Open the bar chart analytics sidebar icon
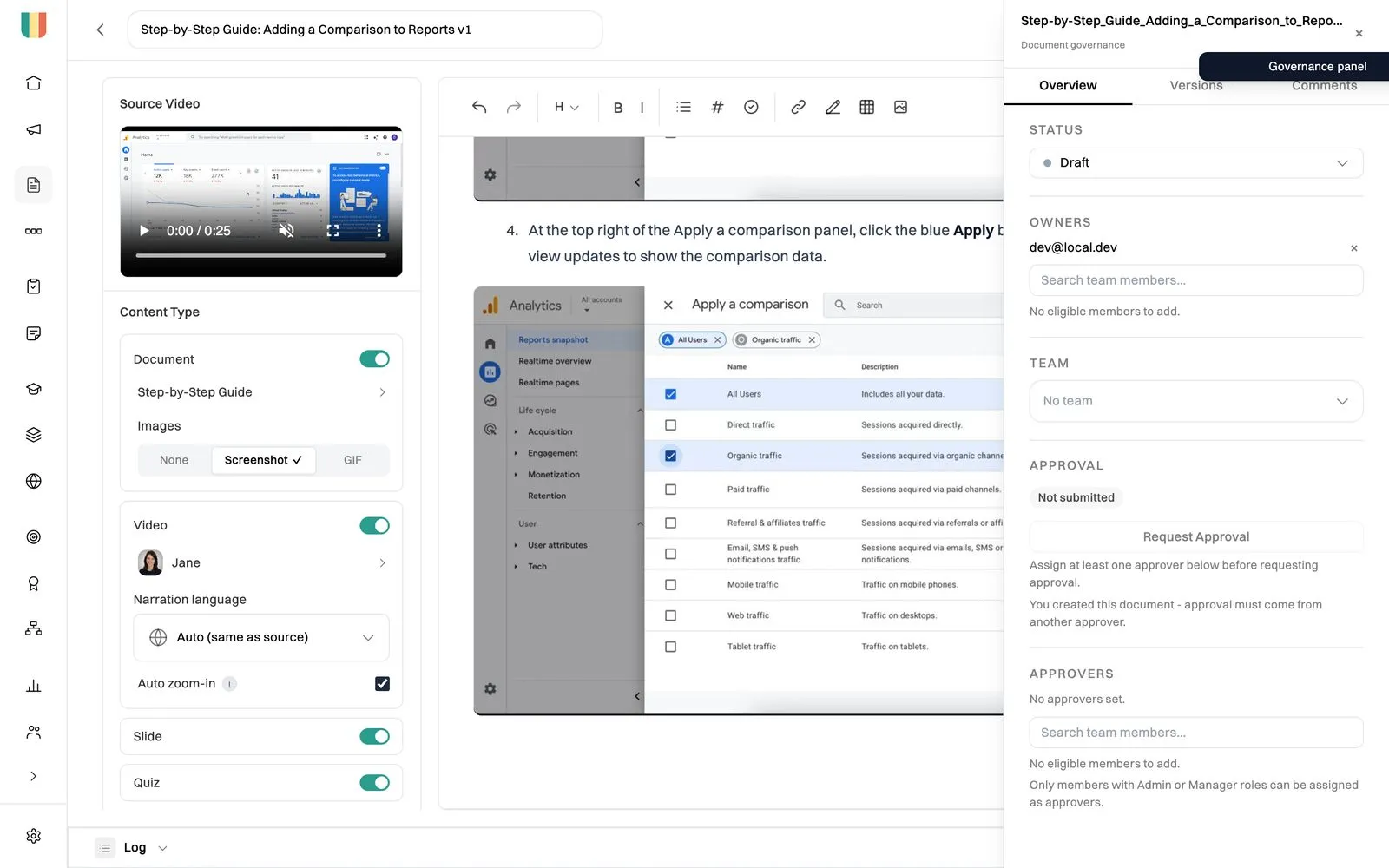 click(33, 686)
